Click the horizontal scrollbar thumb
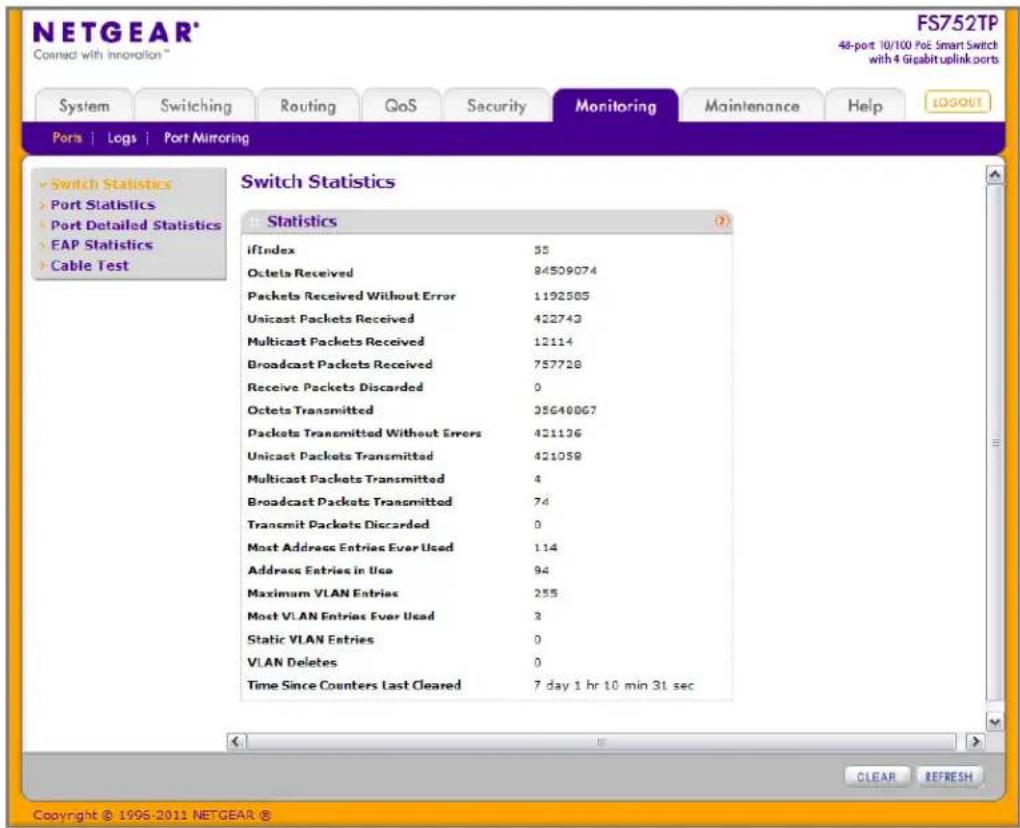 tap(601, 741)
